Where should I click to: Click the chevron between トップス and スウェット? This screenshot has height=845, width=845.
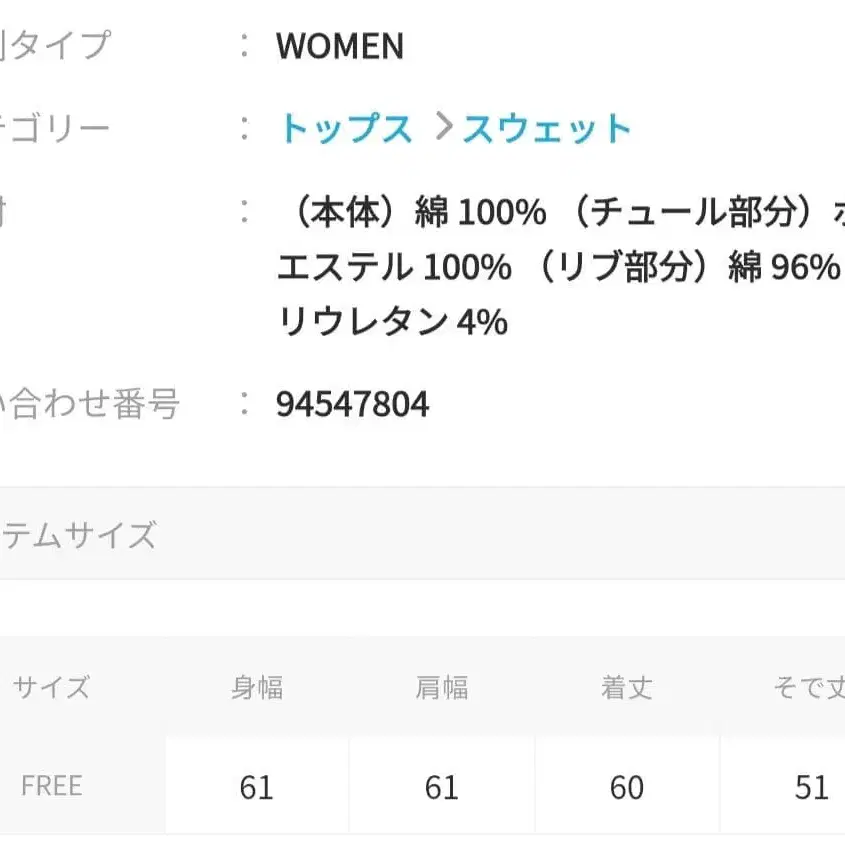(441, 128)
